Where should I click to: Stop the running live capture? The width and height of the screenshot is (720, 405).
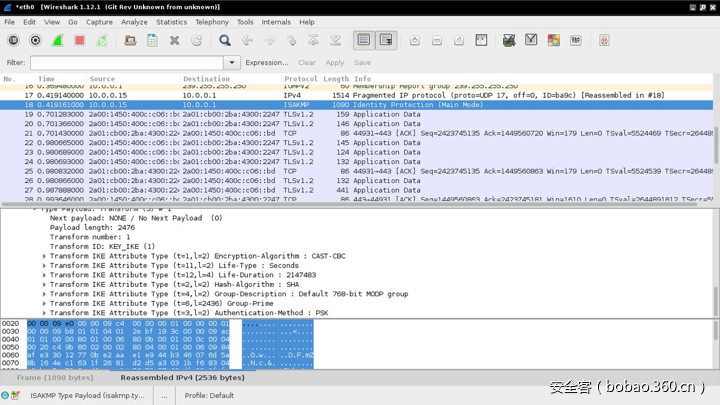coord(80,40)
